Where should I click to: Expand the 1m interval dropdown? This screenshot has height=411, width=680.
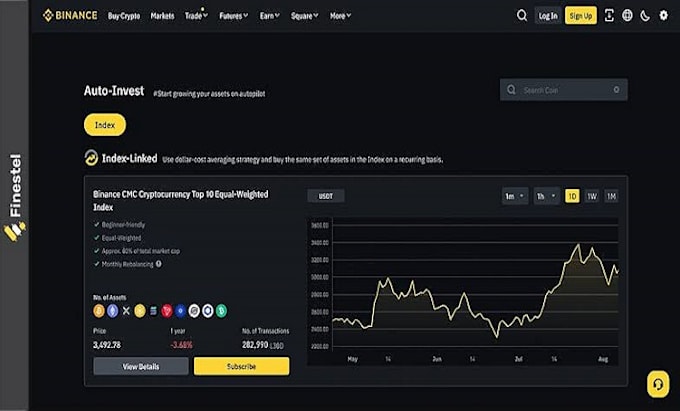point(515,196)
